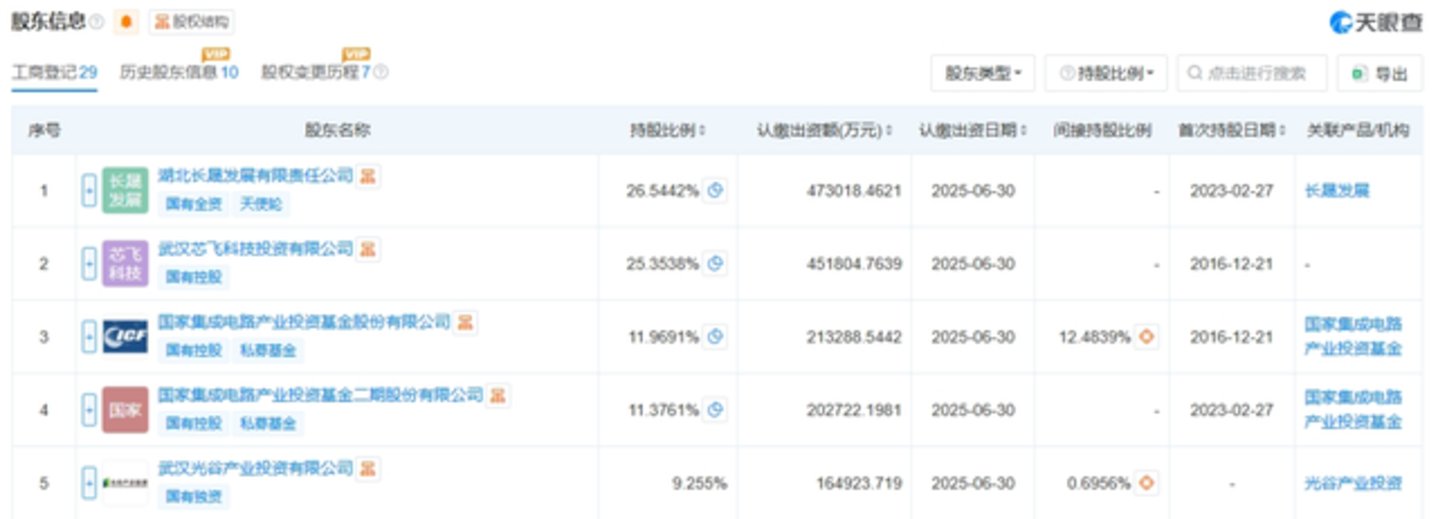Screen dimensions: 1438x519
Task: Open the 持股比例 dropdown filter
Action: 1106,73
